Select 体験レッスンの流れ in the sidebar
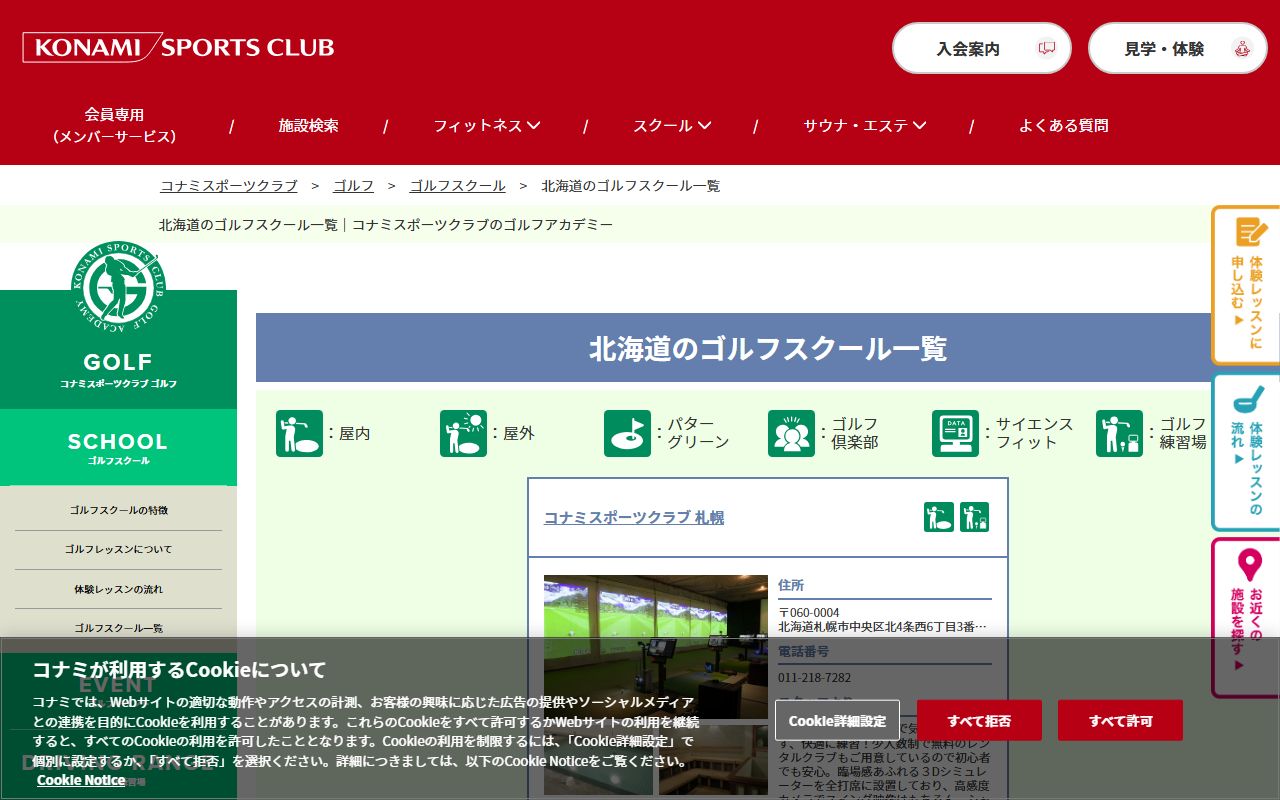 pyautogui.click(x=119, y=589)
